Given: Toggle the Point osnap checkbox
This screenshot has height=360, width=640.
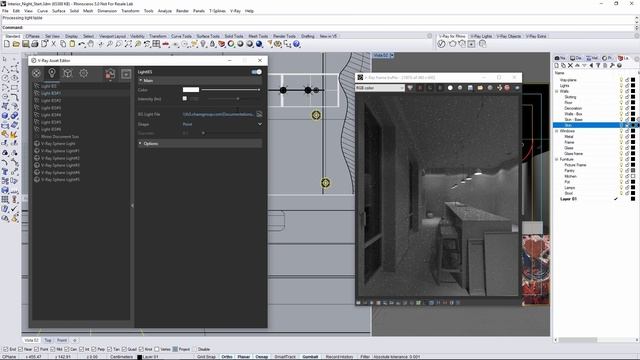Looking at the screenshot, I should tap(37, 349).
